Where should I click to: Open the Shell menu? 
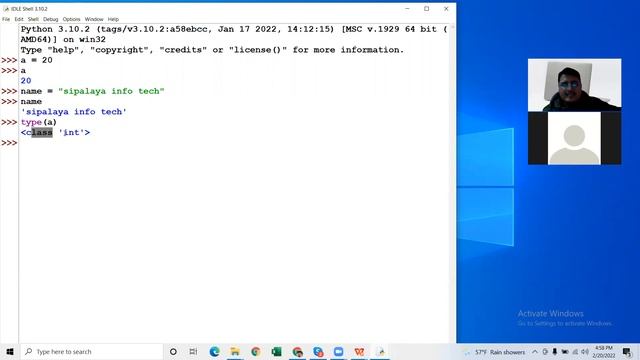pyautogui.click(x=33, y=19)
